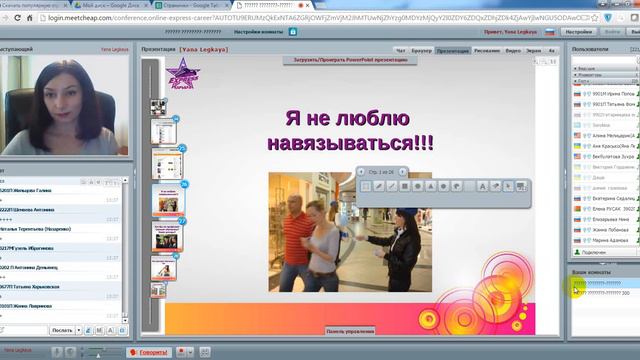Select user Марина Адамова in list

point(606,240)
